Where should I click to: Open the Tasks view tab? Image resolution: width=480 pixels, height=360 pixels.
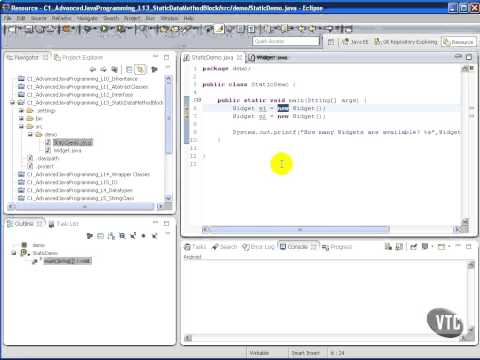point(195,247)
